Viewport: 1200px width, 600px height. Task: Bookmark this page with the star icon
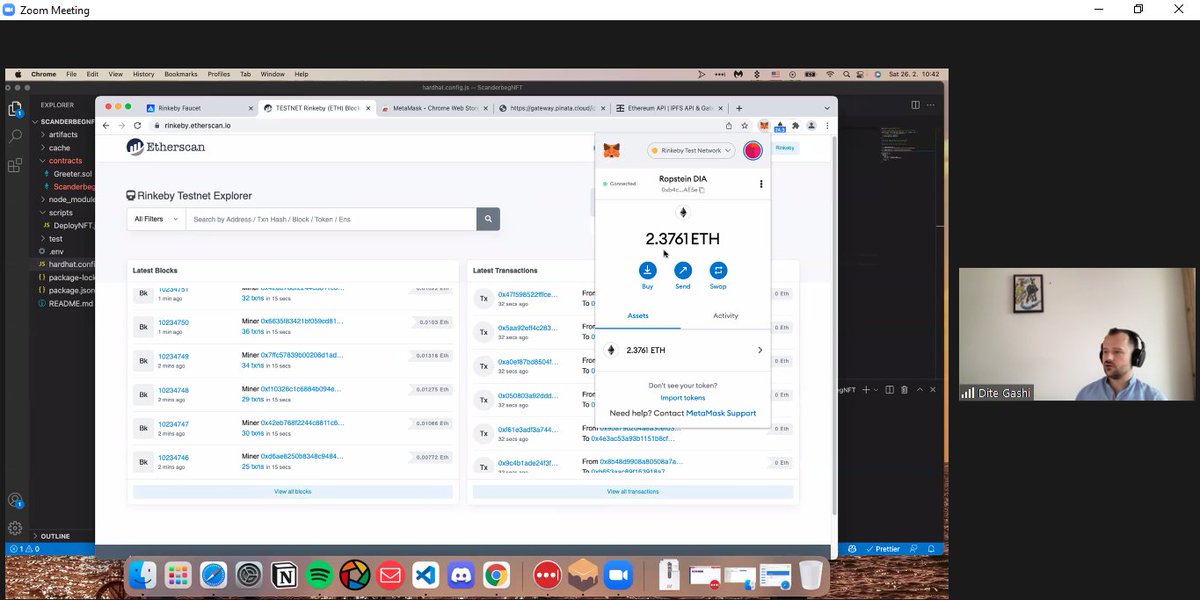(744, 126)
